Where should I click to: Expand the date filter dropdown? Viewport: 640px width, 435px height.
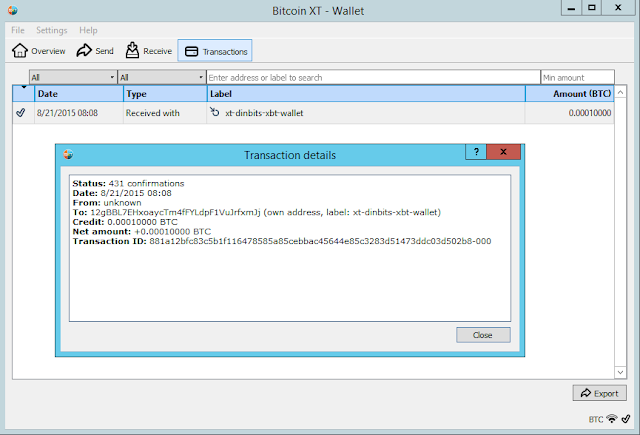(73, 77)
